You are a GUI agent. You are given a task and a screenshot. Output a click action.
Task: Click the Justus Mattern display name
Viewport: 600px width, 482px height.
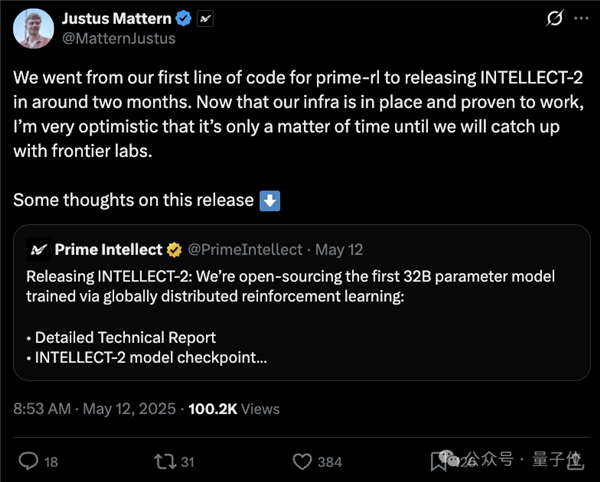116,19
